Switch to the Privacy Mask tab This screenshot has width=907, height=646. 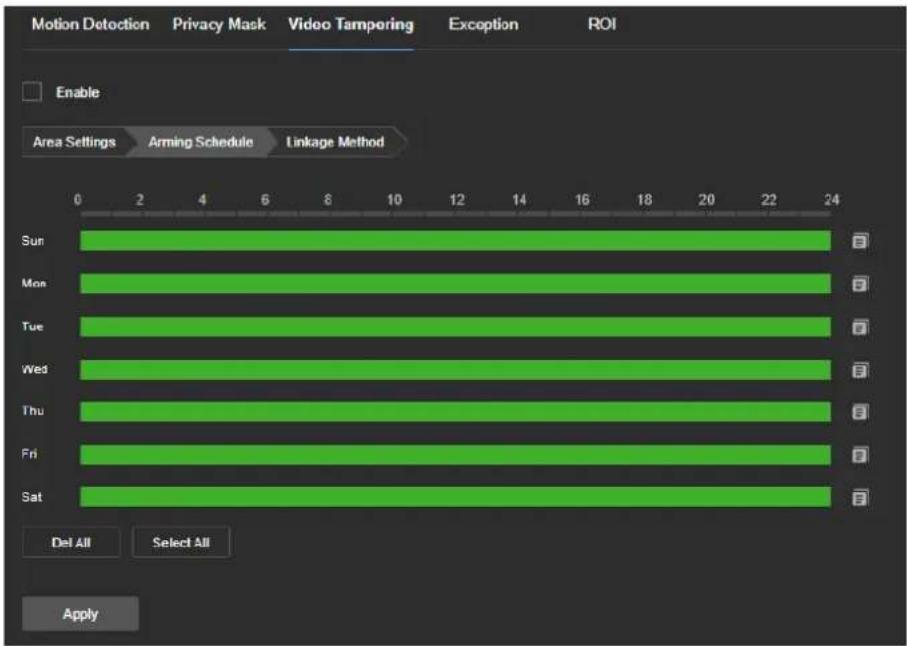click(219, 24)
